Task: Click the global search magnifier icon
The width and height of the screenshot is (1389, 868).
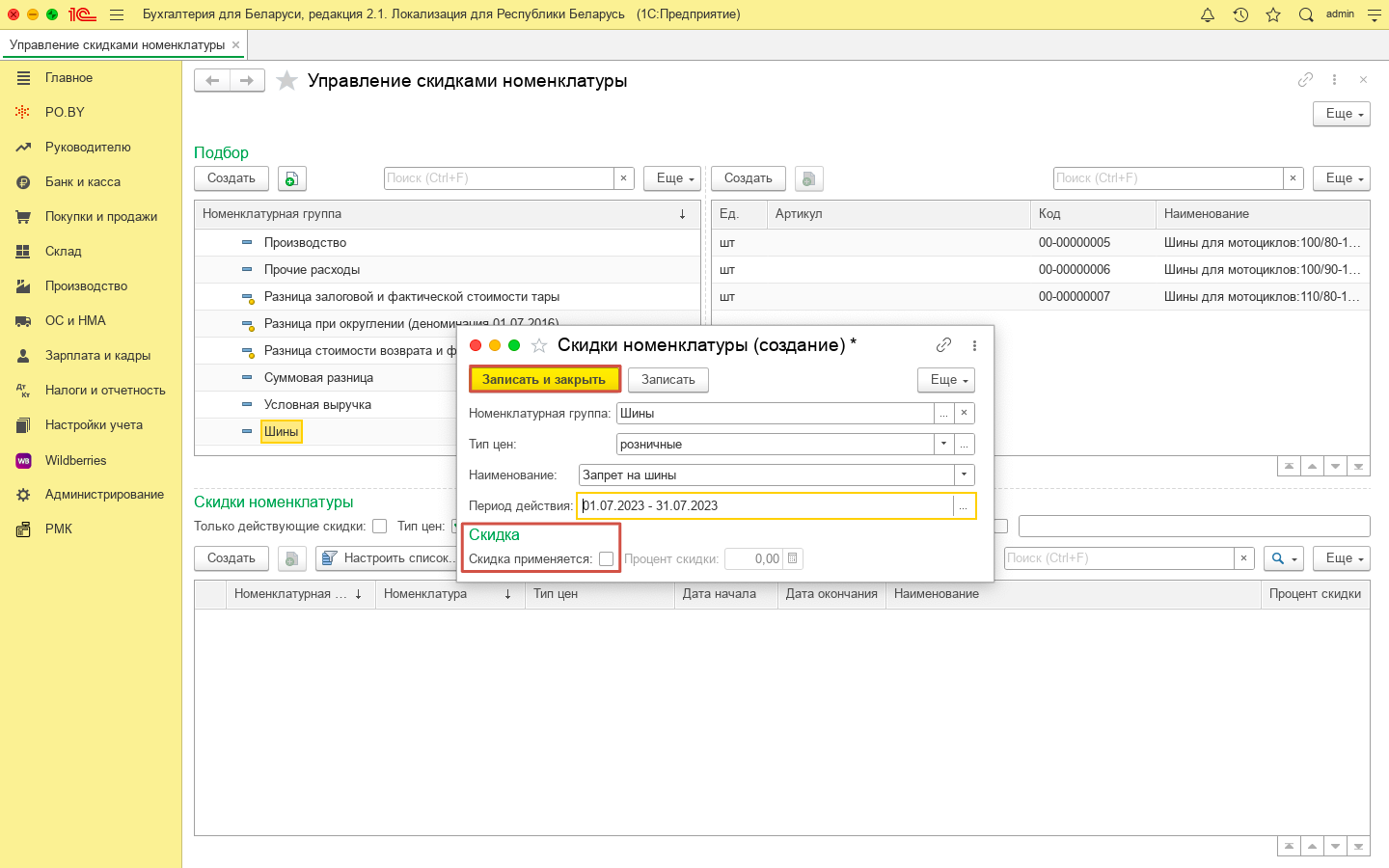Action: pyautogui.click(x=1306, y=14)
